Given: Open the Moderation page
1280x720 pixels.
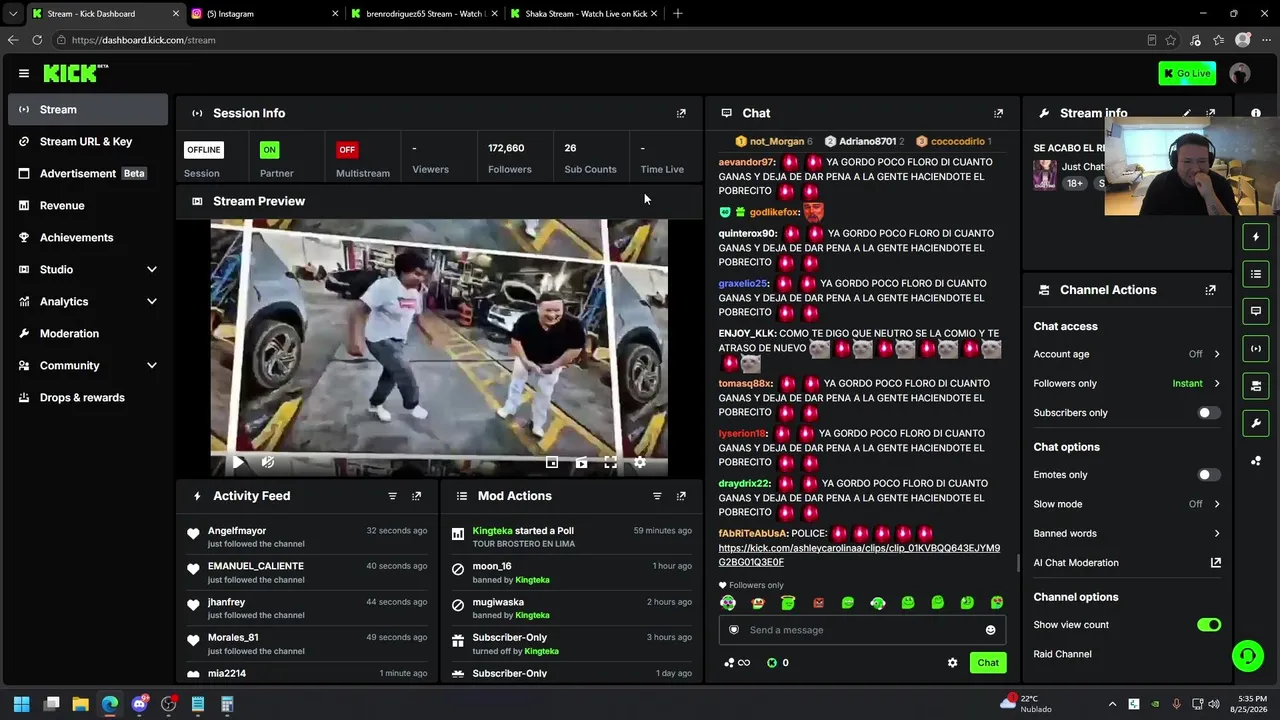Looking at the screenshot, I should point(88,334).
